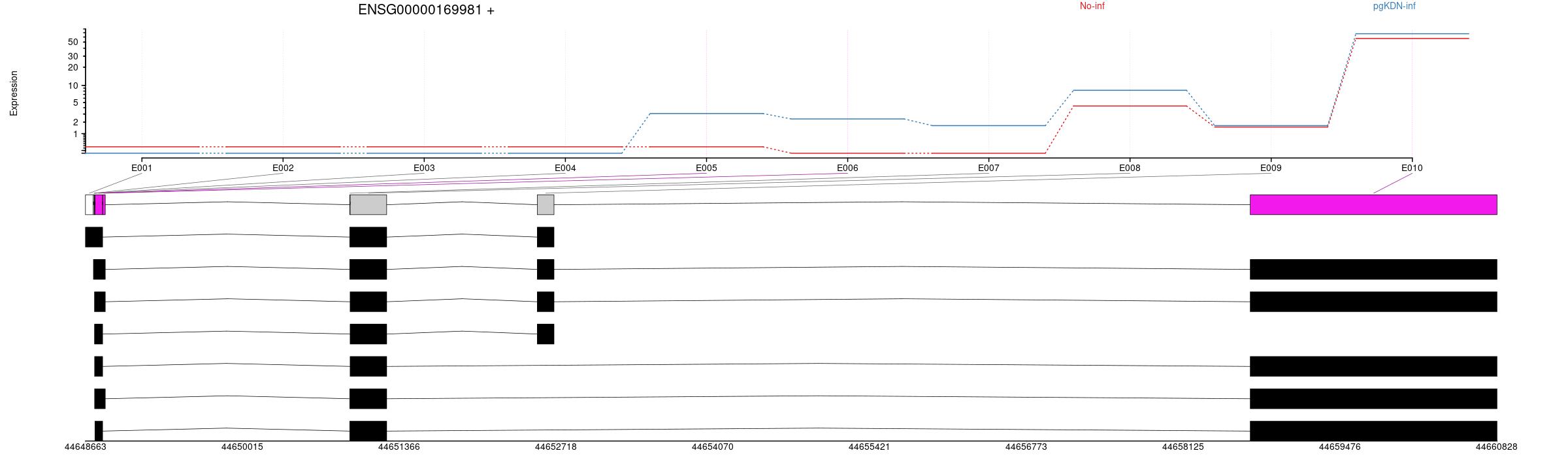Click exon label E008
The height and width of the screenshot is (457, 1568).
(1130, 168)
